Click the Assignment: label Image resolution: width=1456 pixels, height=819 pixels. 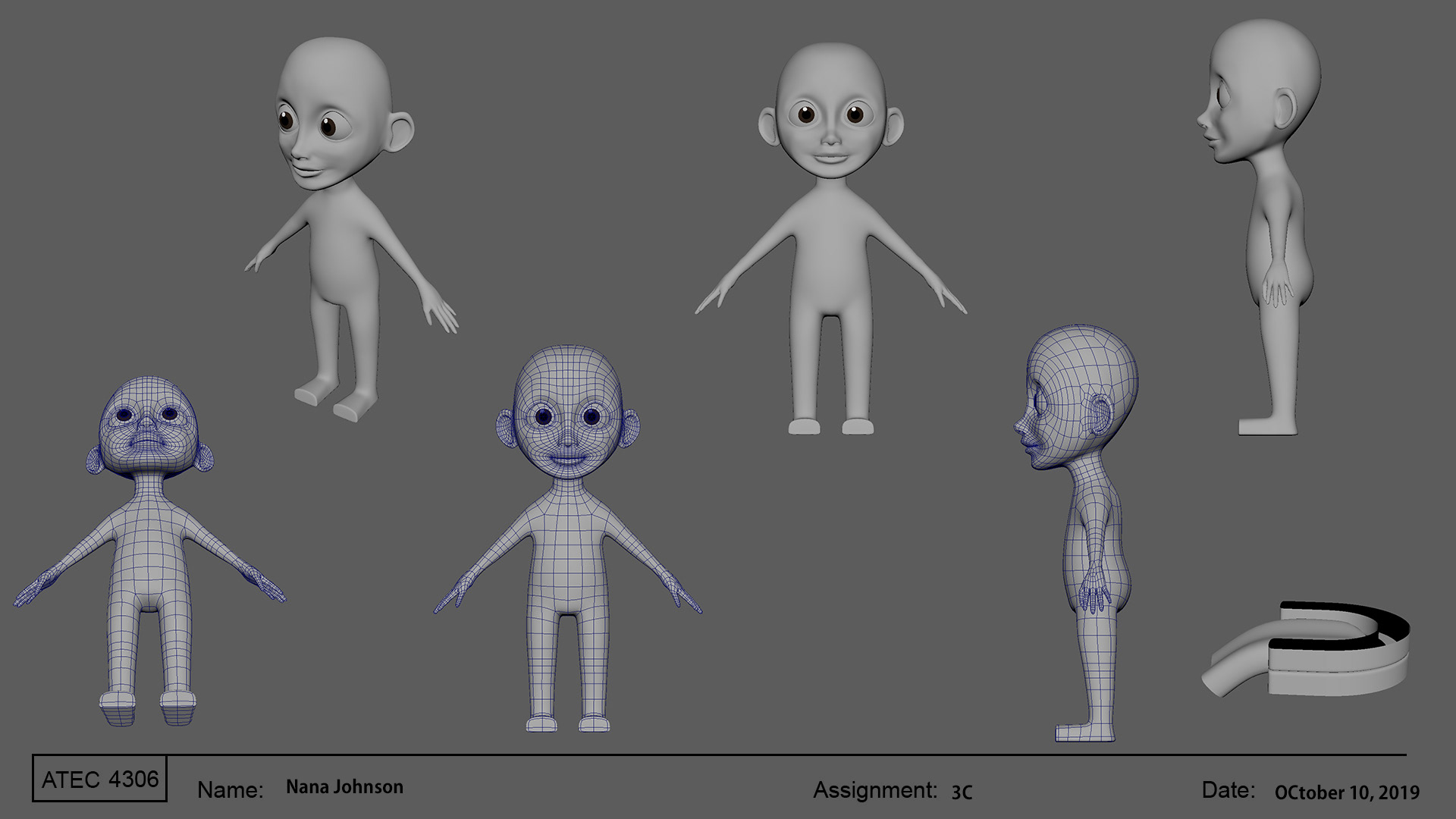(875, 790)
